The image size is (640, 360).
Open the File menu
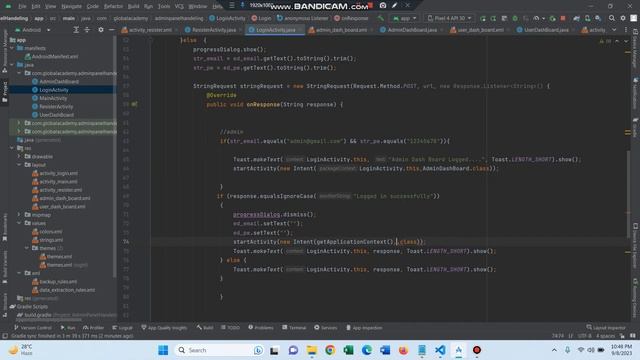[22, 6]
